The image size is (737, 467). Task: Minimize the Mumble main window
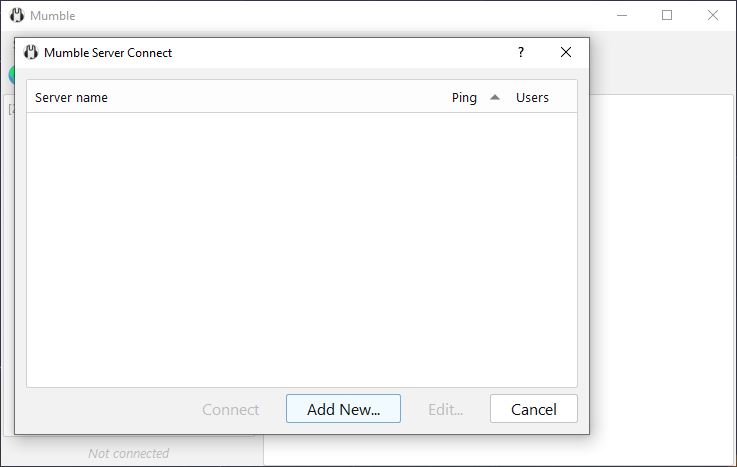pos(622,16)
